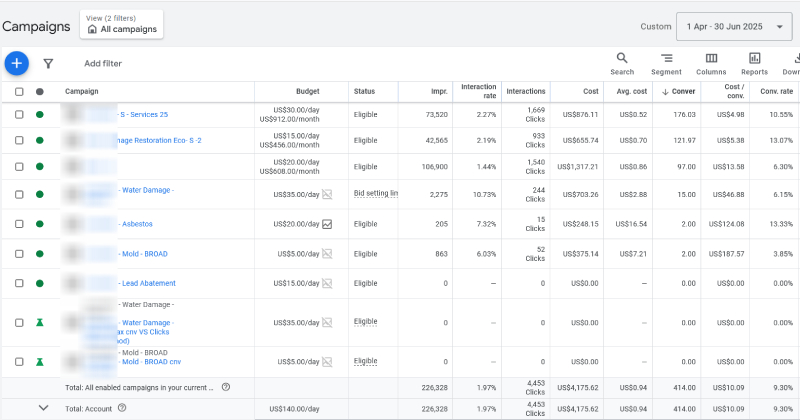Click experiment flask icon for Mold BROAD cnv row

pyautogui.click(x=40, y=362)
